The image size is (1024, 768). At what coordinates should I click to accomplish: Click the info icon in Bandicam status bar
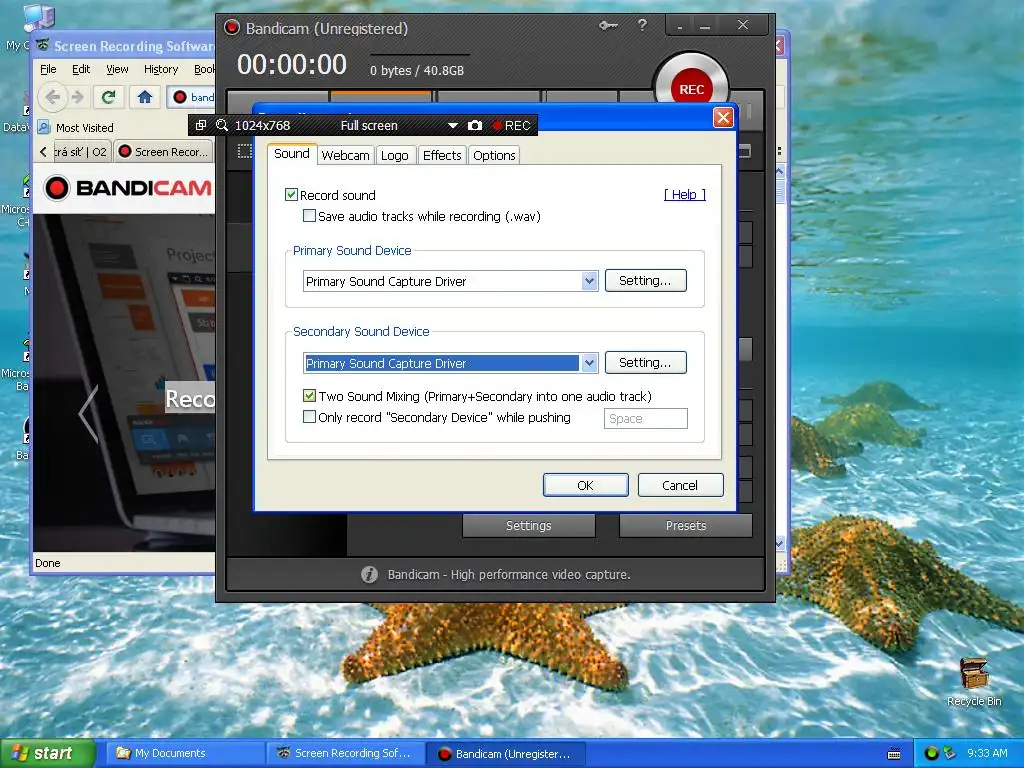tap(369, 575)
